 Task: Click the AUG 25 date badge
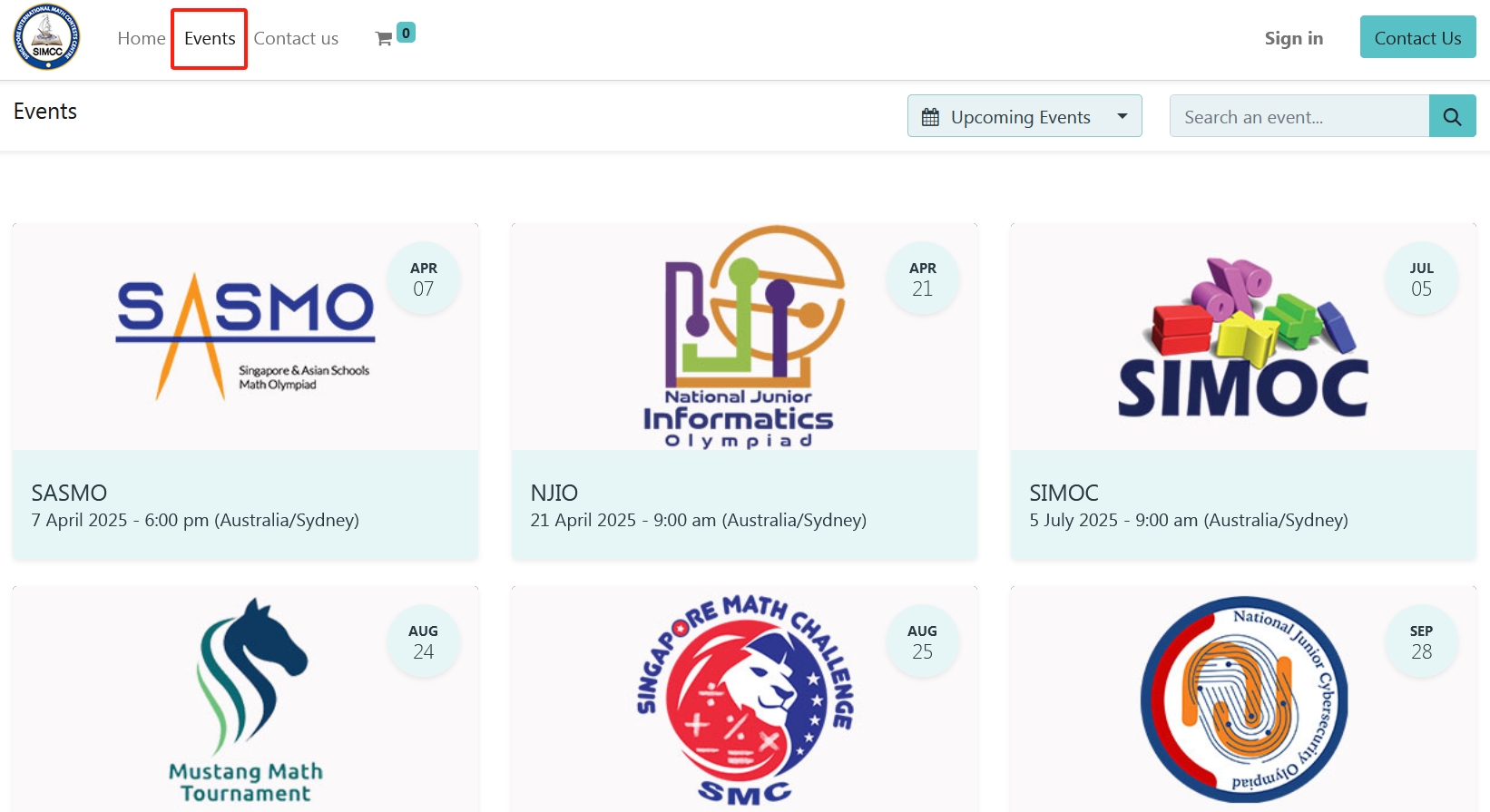(x=922, y=642)
